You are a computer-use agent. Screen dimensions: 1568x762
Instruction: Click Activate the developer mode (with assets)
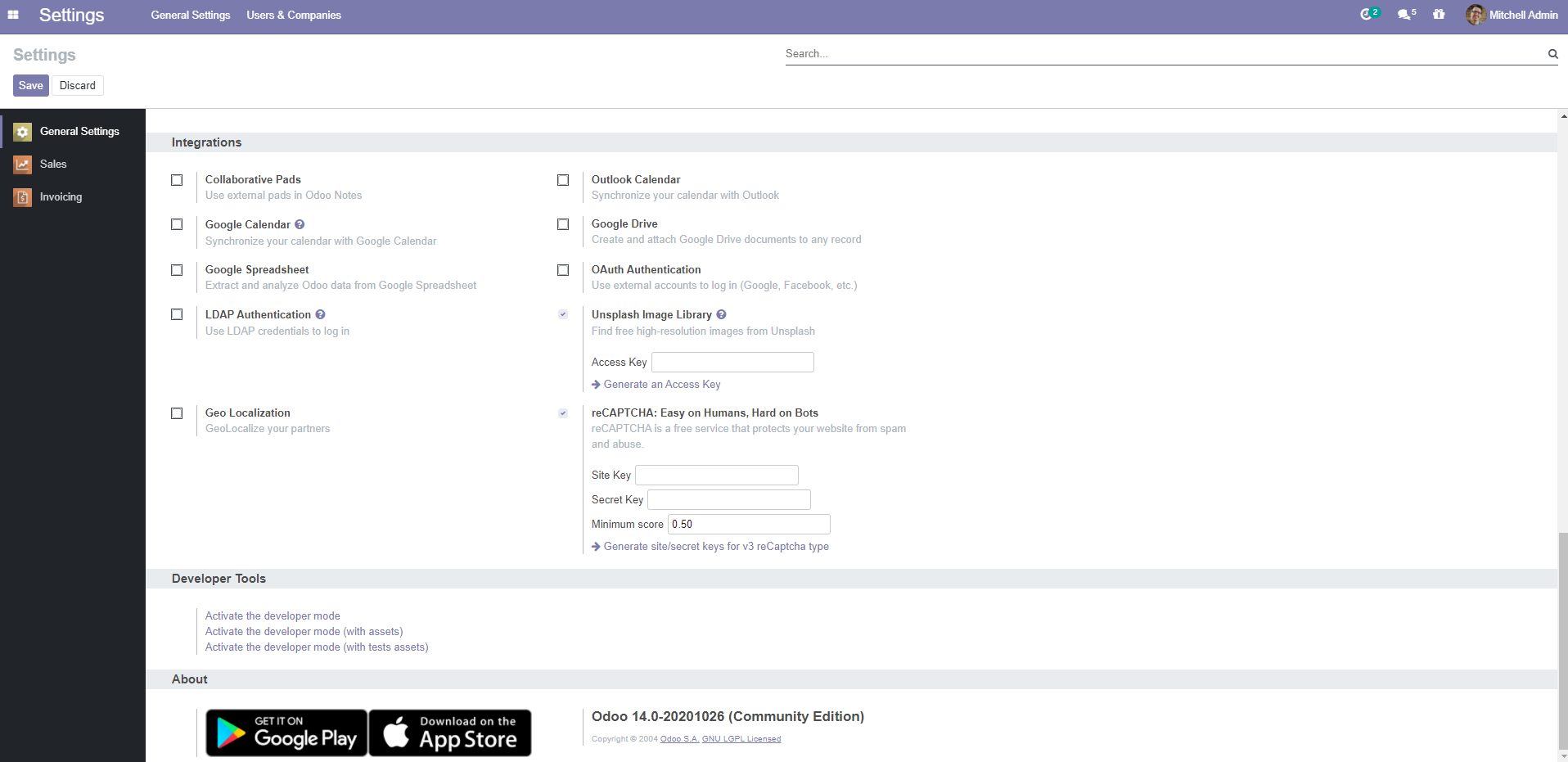point(304,631)
